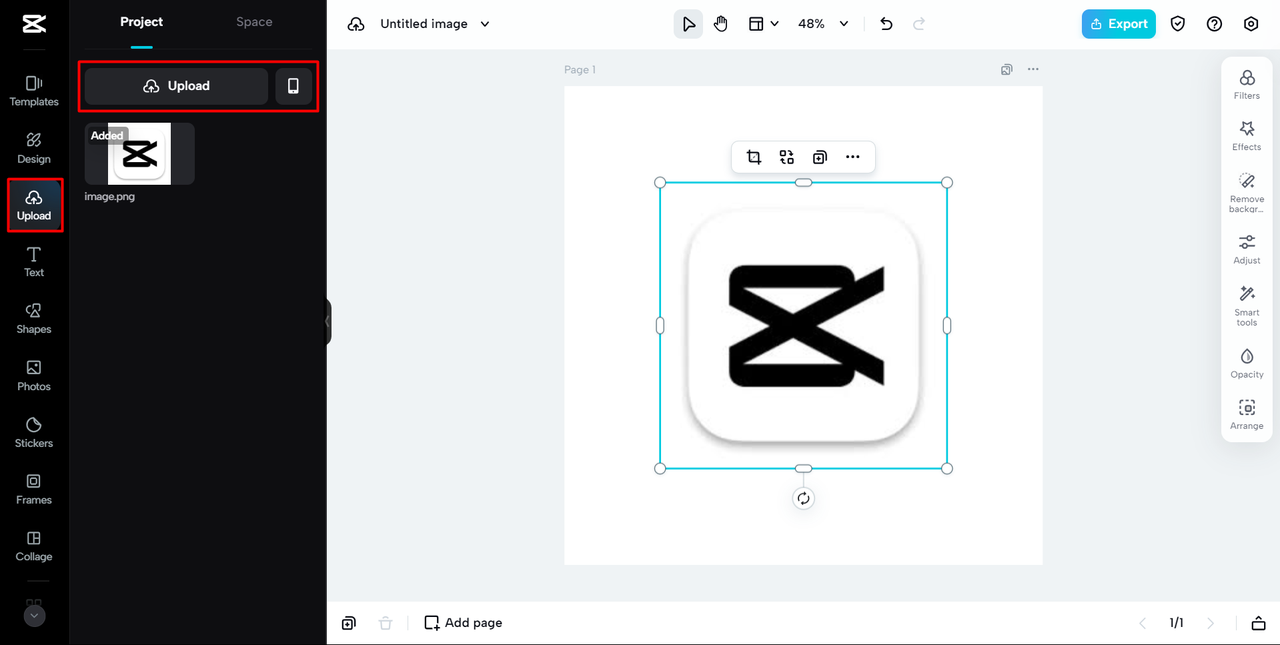This screenshot has height=645, width=1280.
Task: Open the Text panel
Action: click(34, 262)
